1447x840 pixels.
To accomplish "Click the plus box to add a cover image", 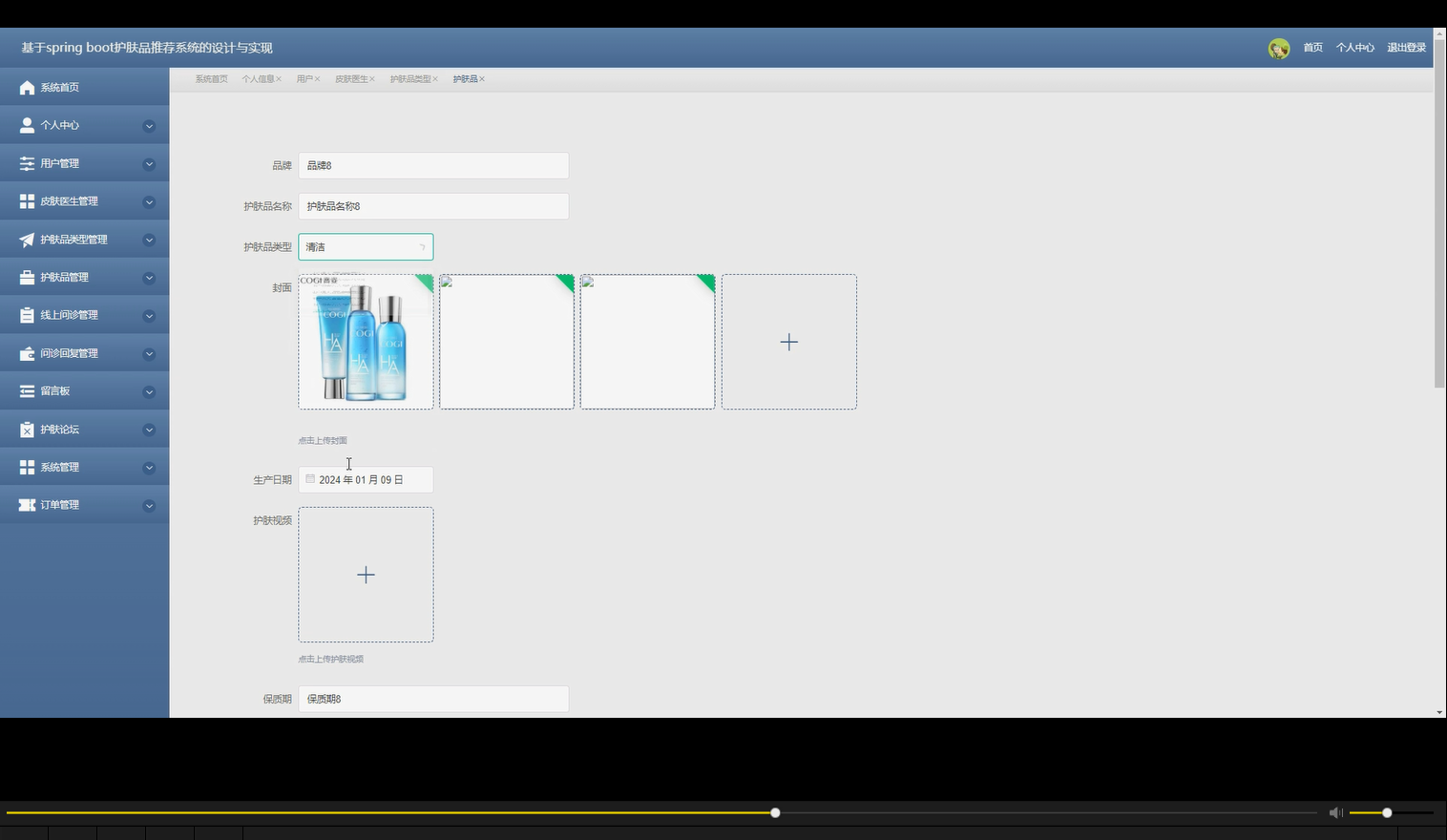I will tap(788, 341).
